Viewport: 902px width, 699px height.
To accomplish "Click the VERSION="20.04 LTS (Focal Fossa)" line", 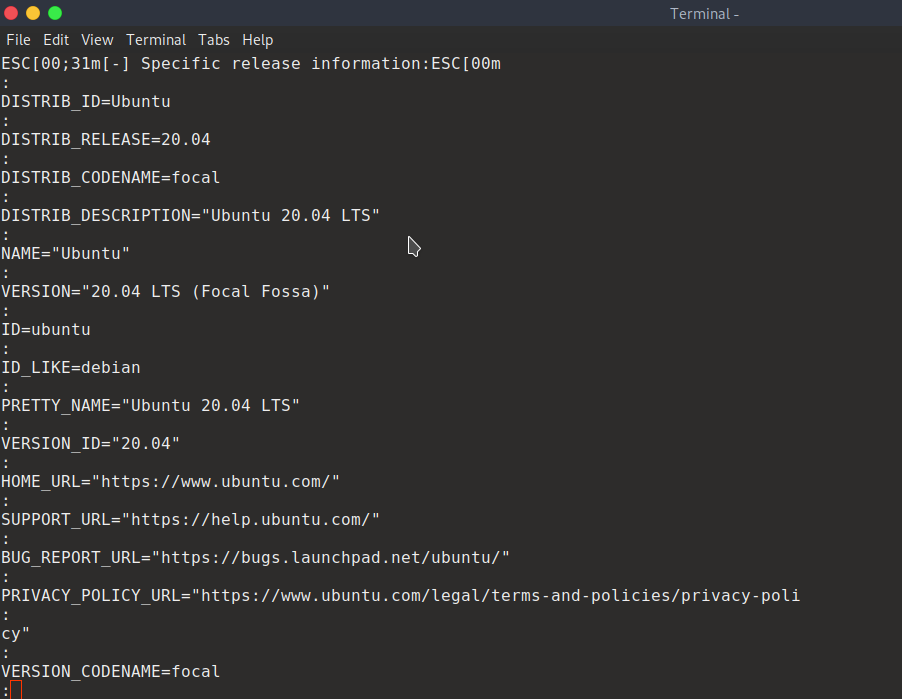I will [165, 292].
